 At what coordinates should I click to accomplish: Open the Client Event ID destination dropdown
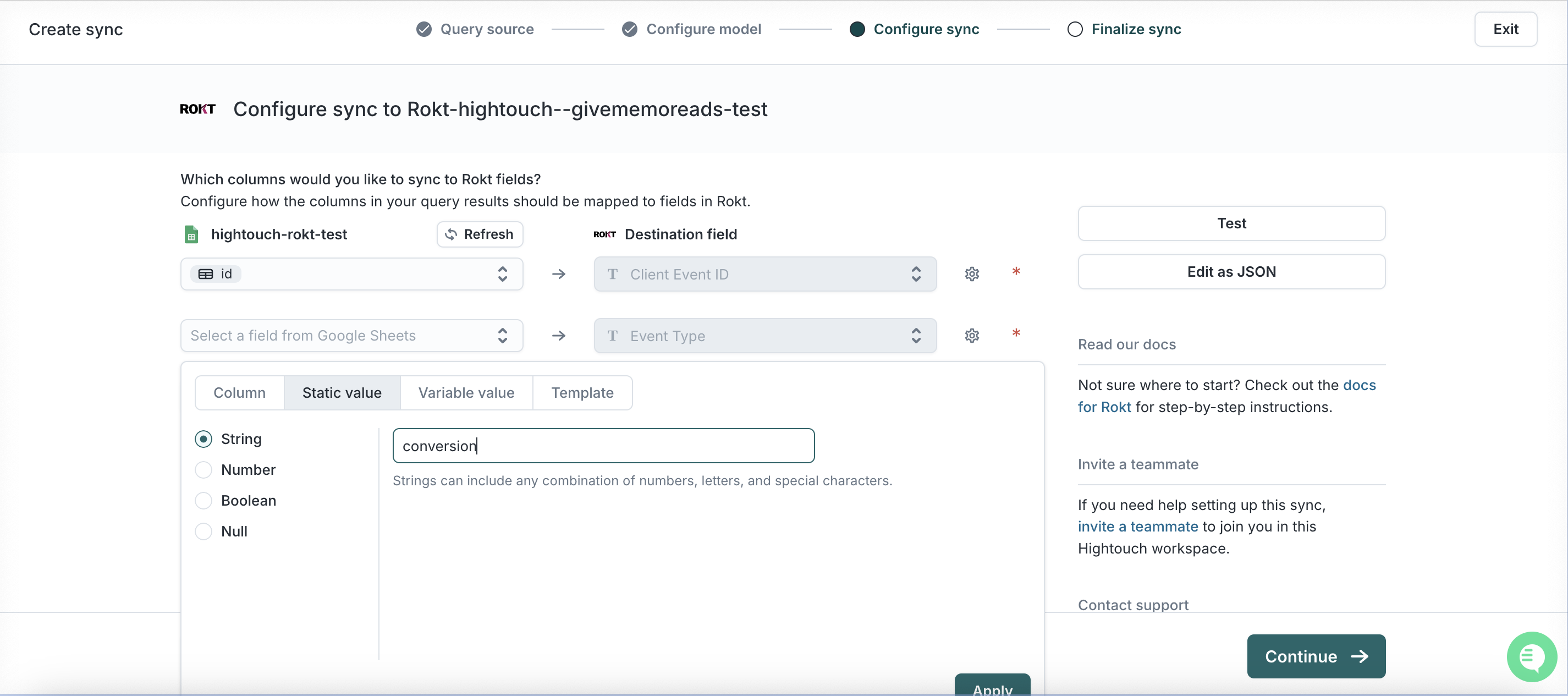(765, 274)
